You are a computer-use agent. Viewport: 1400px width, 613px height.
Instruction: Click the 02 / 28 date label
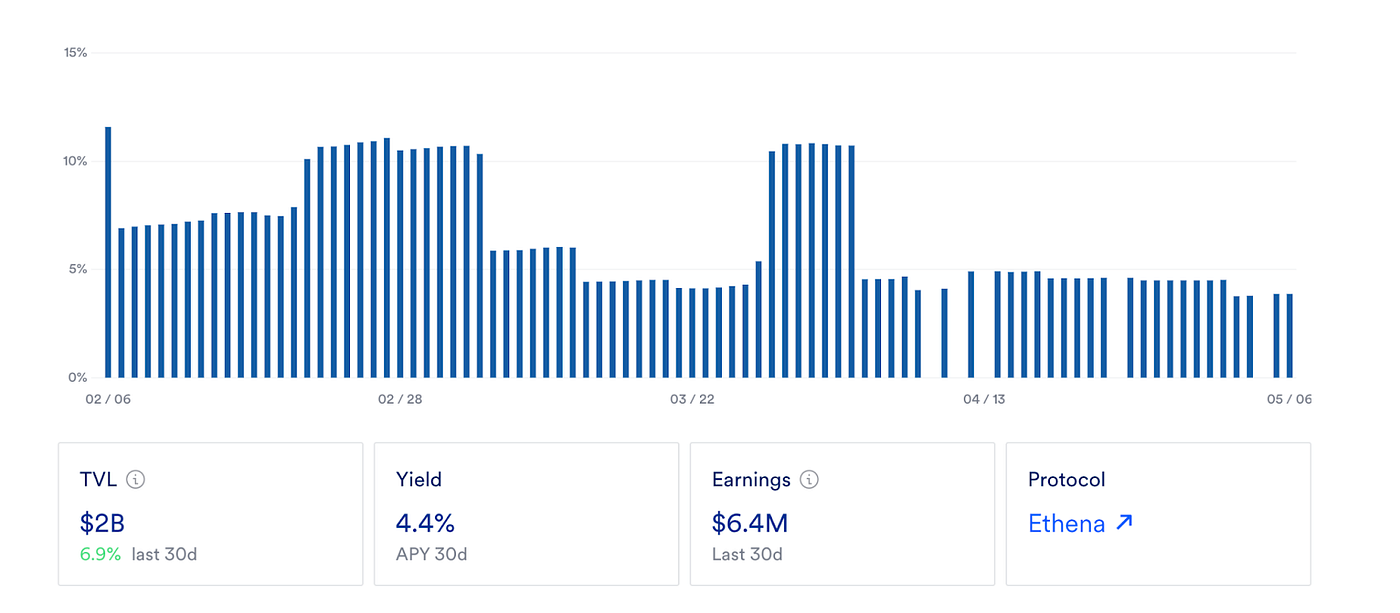coord(399,399)
